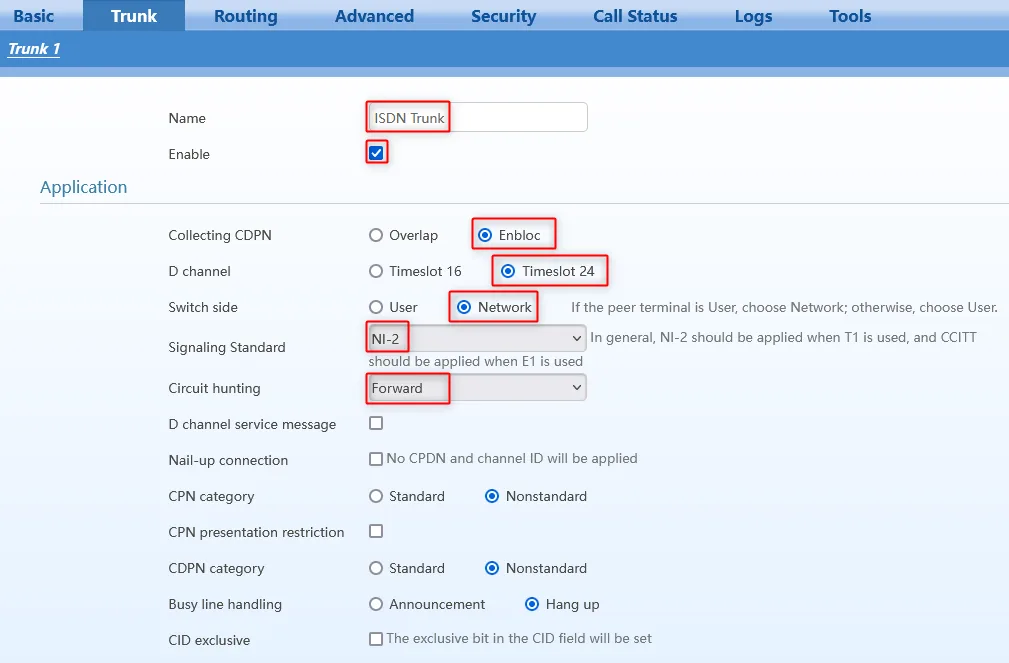Screen dimensions: 1009x663
Task: Go to the Advanced tab
Action: (x=375, y=16)
